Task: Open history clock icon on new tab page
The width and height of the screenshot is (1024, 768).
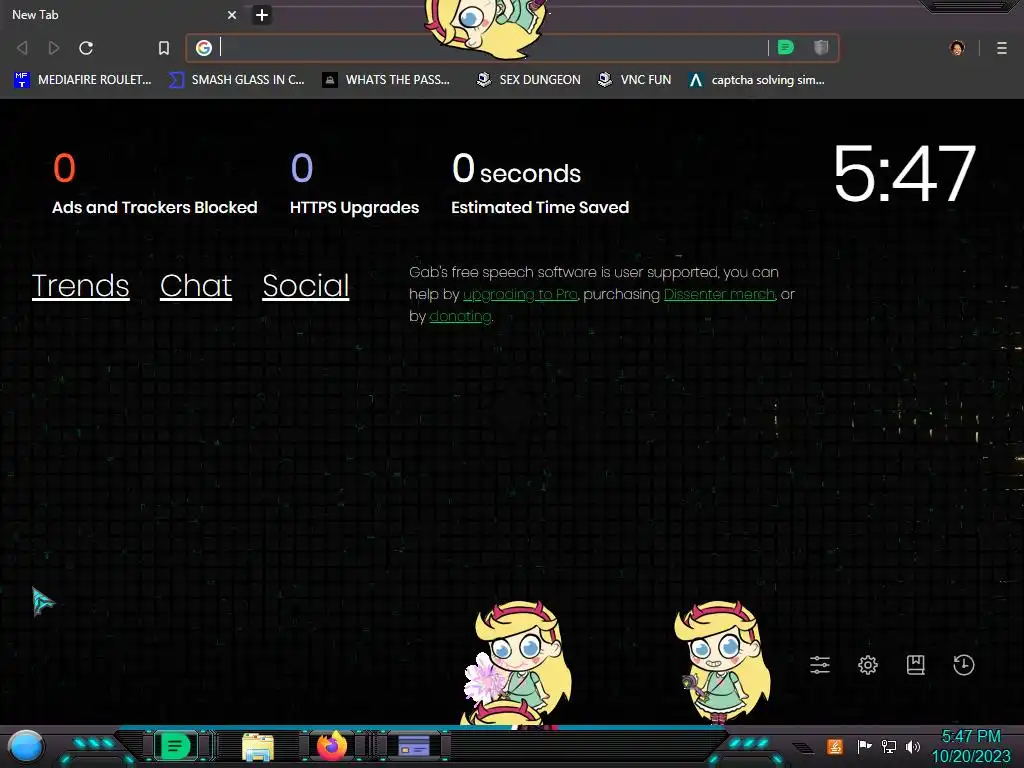Action: click(x=964, y=665)
